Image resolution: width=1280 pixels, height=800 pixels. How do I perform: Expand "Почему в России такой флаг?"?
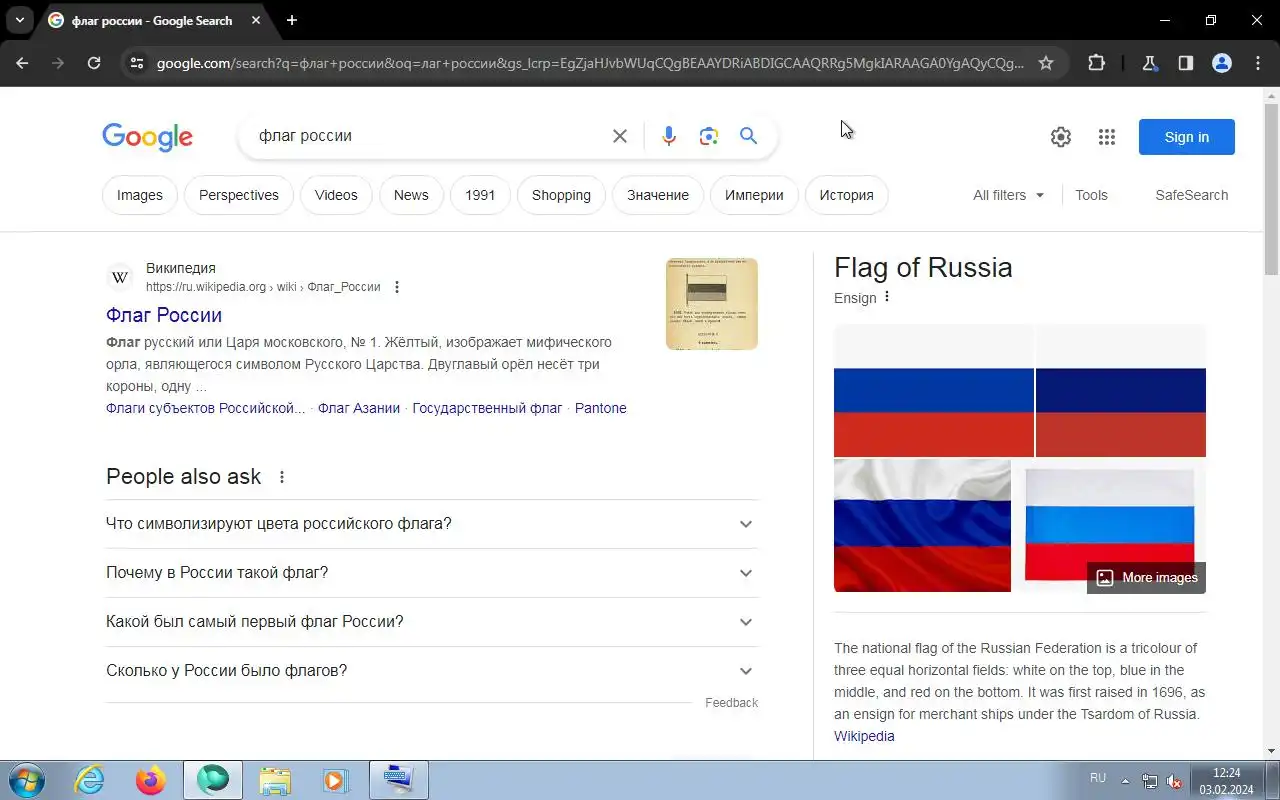coord(432,573)
